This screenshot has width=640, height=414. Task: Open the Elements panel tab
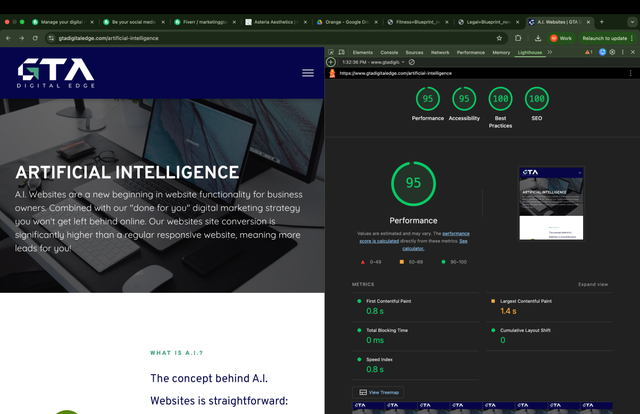tap(362, 52)
